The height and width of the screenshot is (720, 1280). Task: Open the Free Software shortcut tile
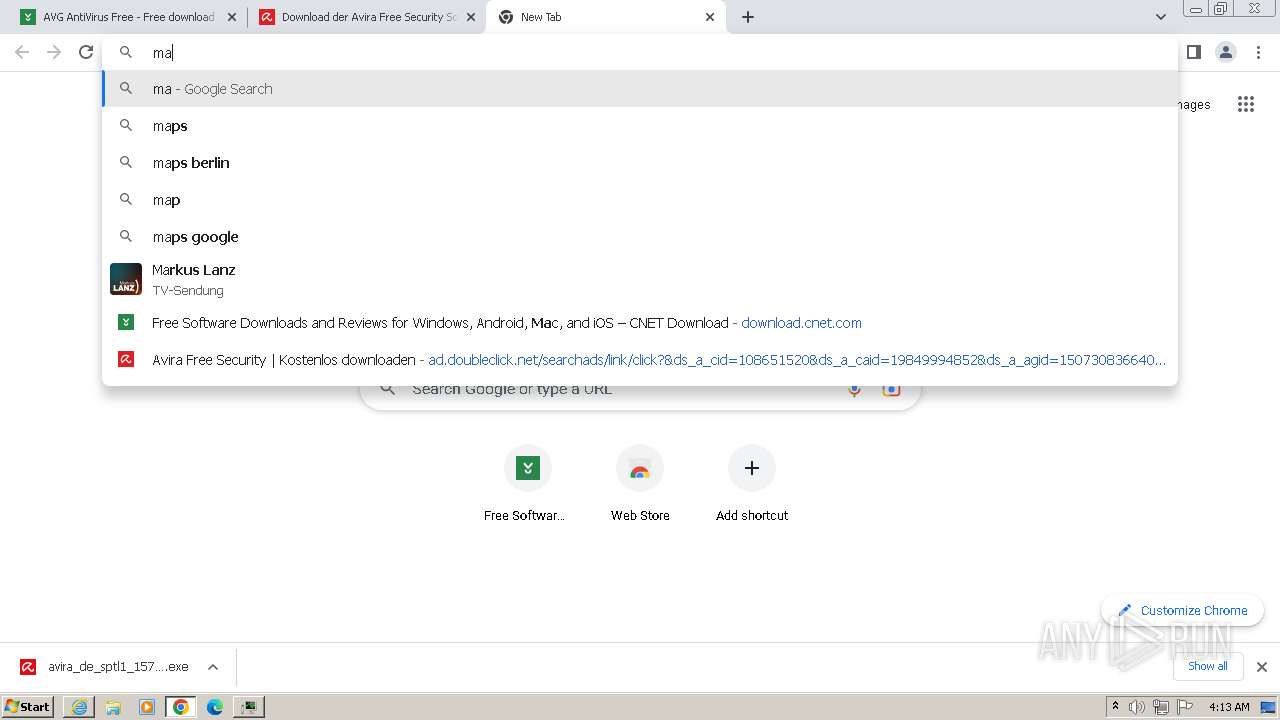[x=527, y=484]
